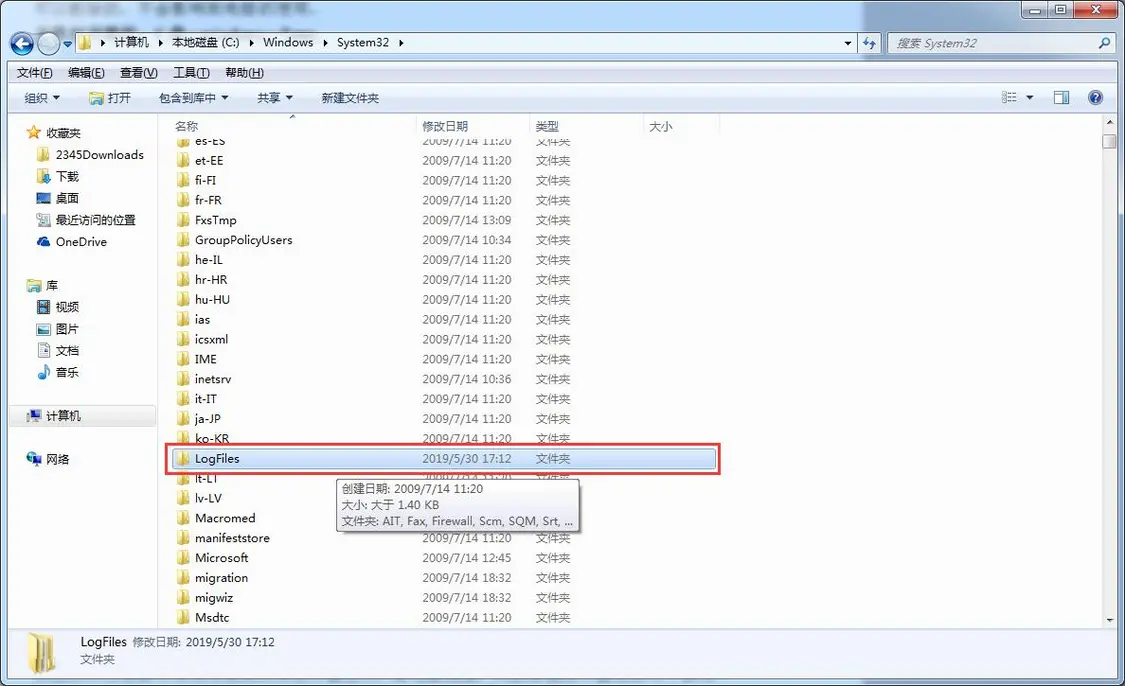Click the 打开 toolbar button
Image resolution: width=1125 pixels, height=686 pixels.
(110, 98)
